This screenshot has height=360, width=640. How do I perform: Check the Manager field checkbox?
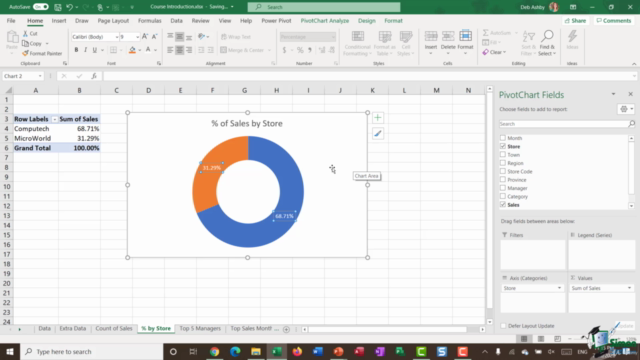pos(503,188)
